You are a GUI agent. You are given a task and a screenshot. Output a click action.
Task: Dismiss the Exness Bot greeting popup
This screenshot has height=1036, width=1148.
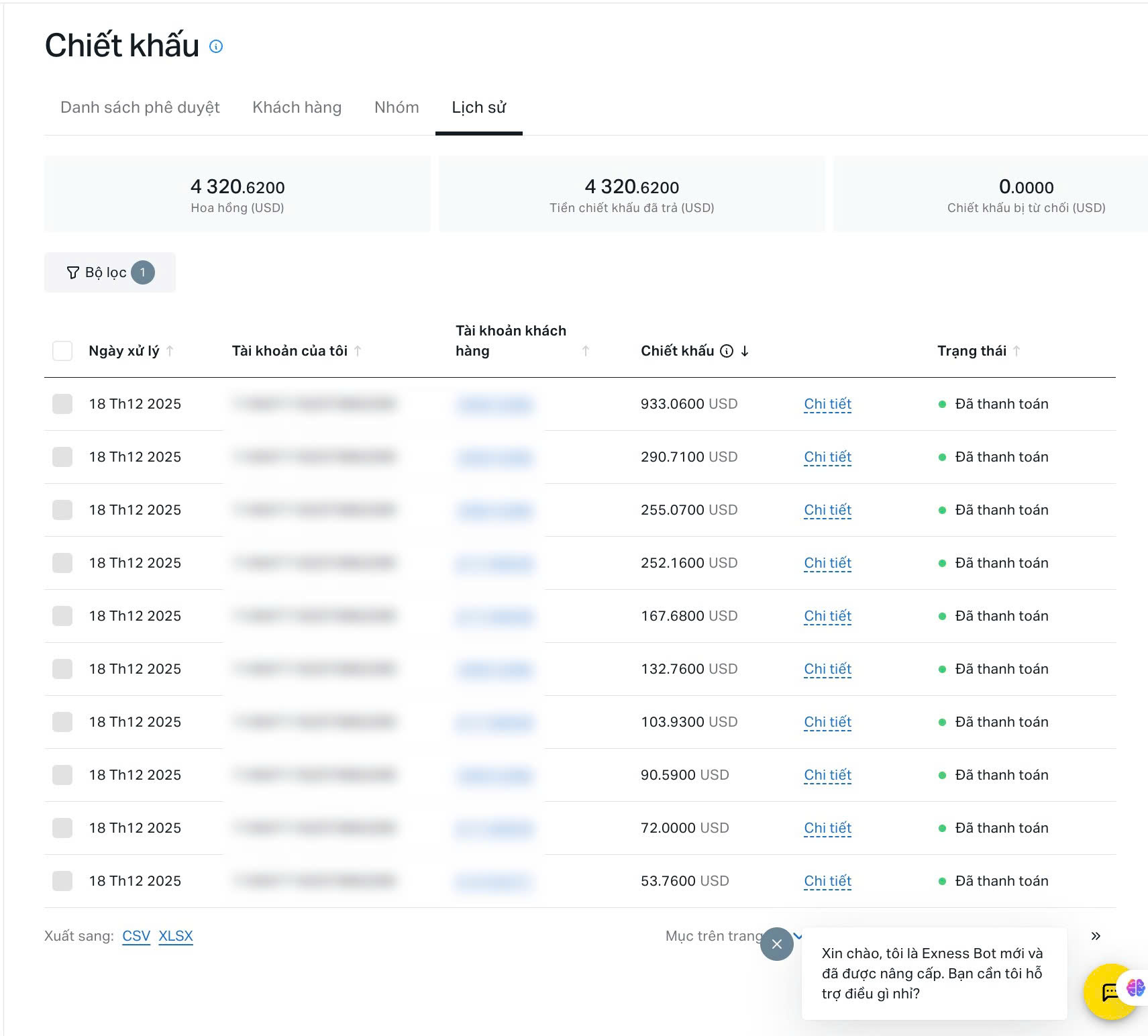(776, 944)
